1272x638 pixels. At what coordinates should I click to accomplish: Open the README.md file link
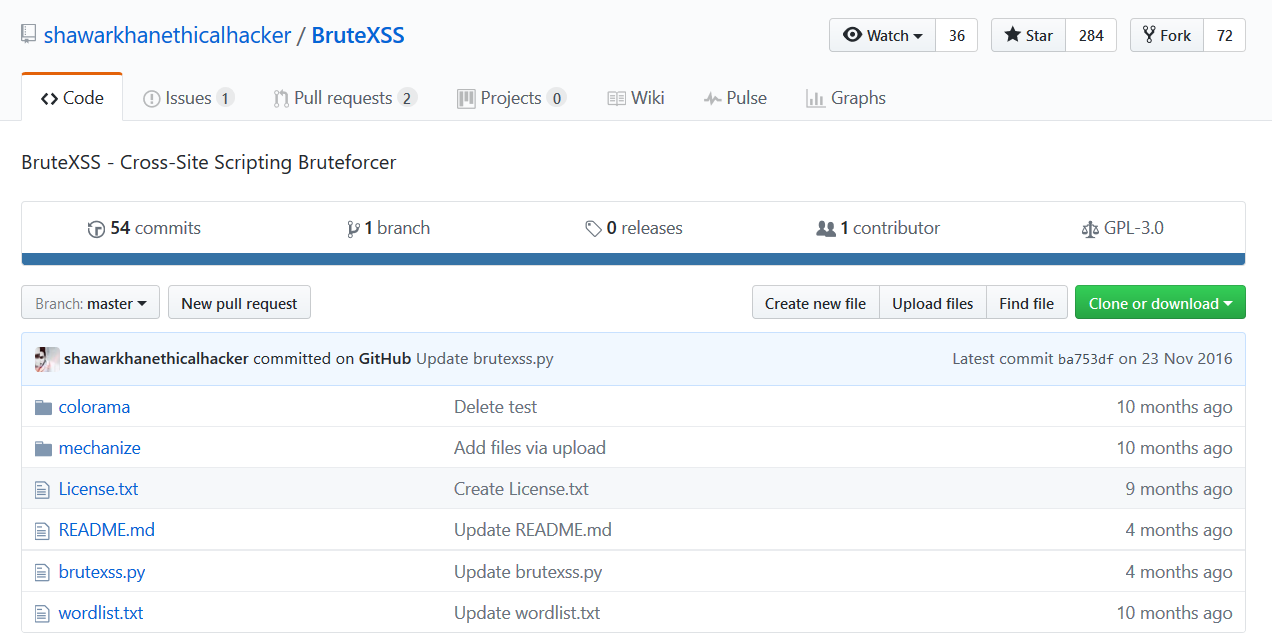point(106,530)
